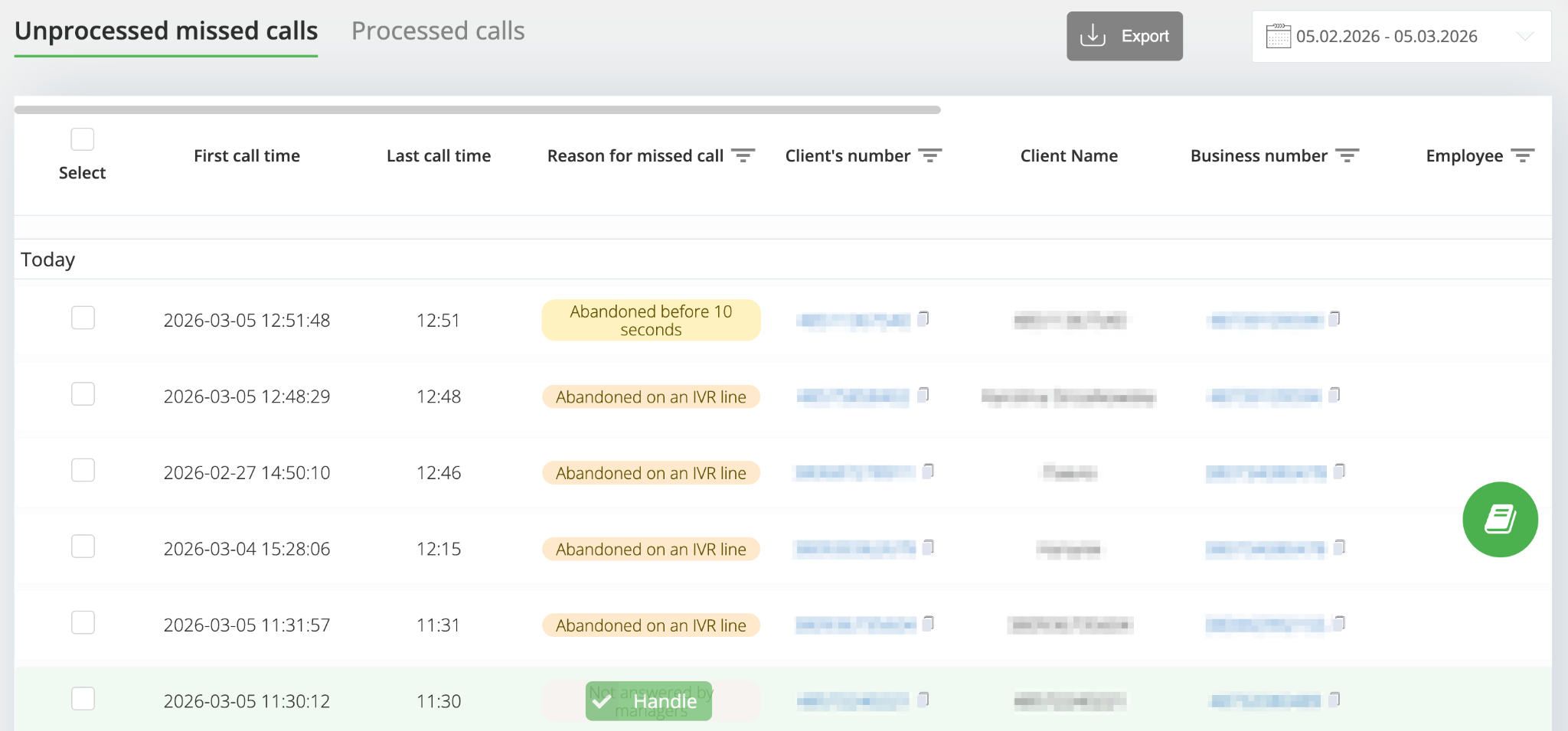Check the select-all checkbox in the header
The height and width of the screenshot is (731, 1568).
[x=82, y=139]
